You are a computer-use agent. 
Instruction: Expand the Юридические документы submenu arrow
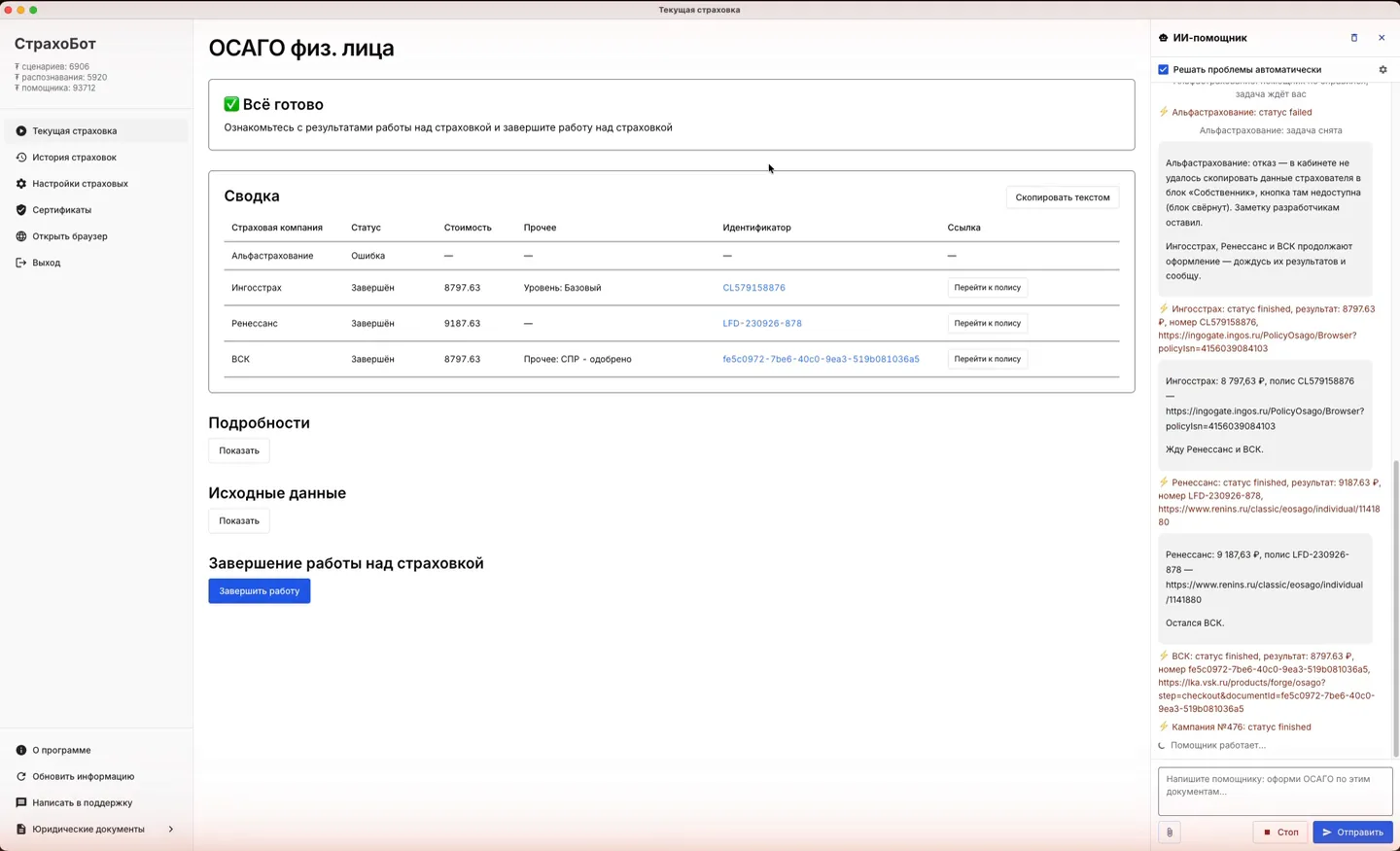click(171, 830)
